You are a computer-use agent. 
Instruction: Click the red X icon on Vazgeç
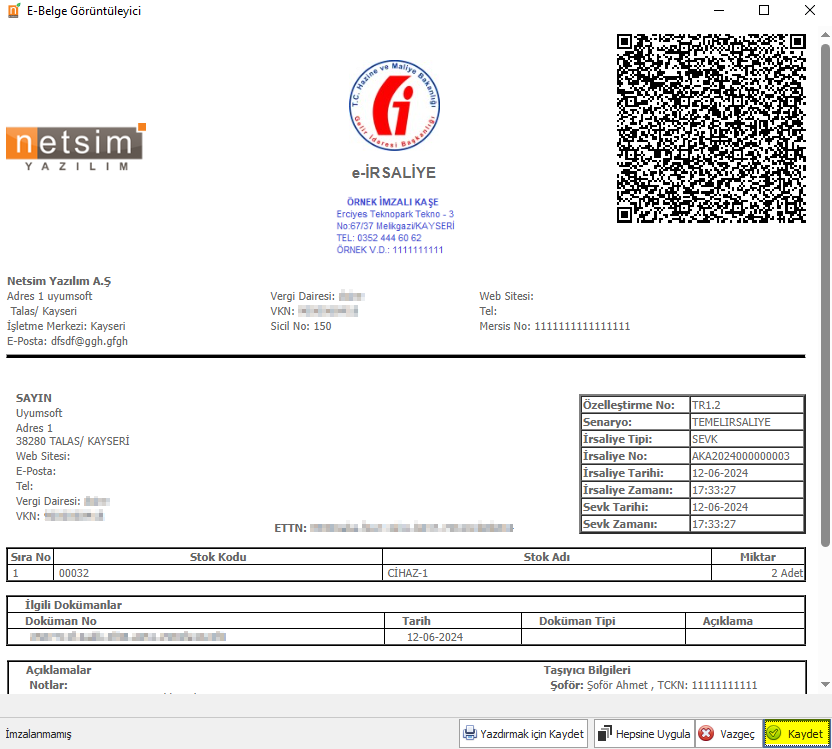tap(706, 734)
